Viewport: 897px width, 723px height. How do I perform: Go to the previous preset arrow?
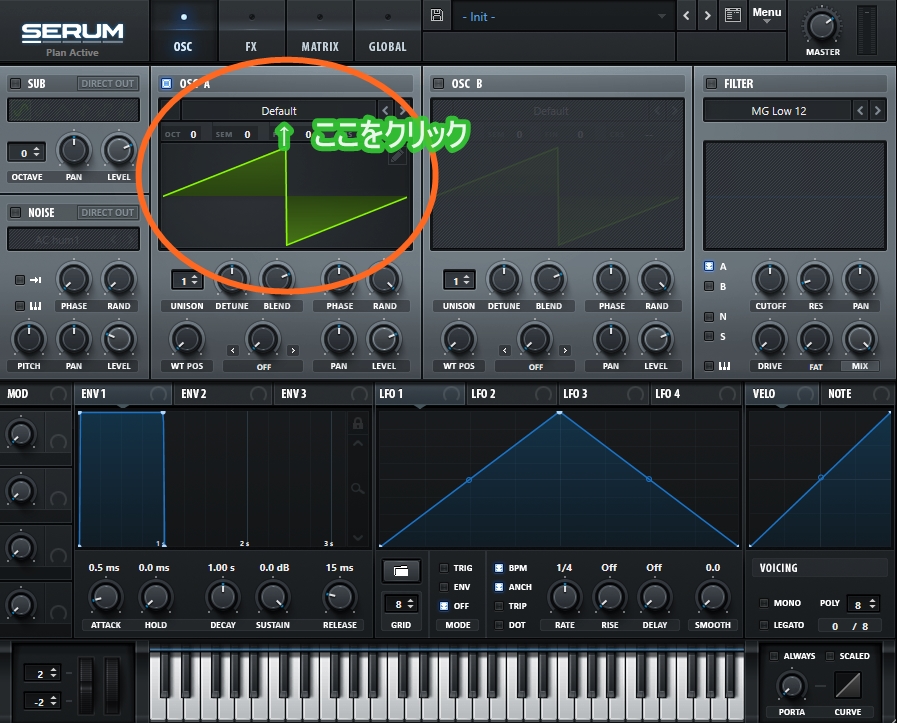click(x=686, y=16)
